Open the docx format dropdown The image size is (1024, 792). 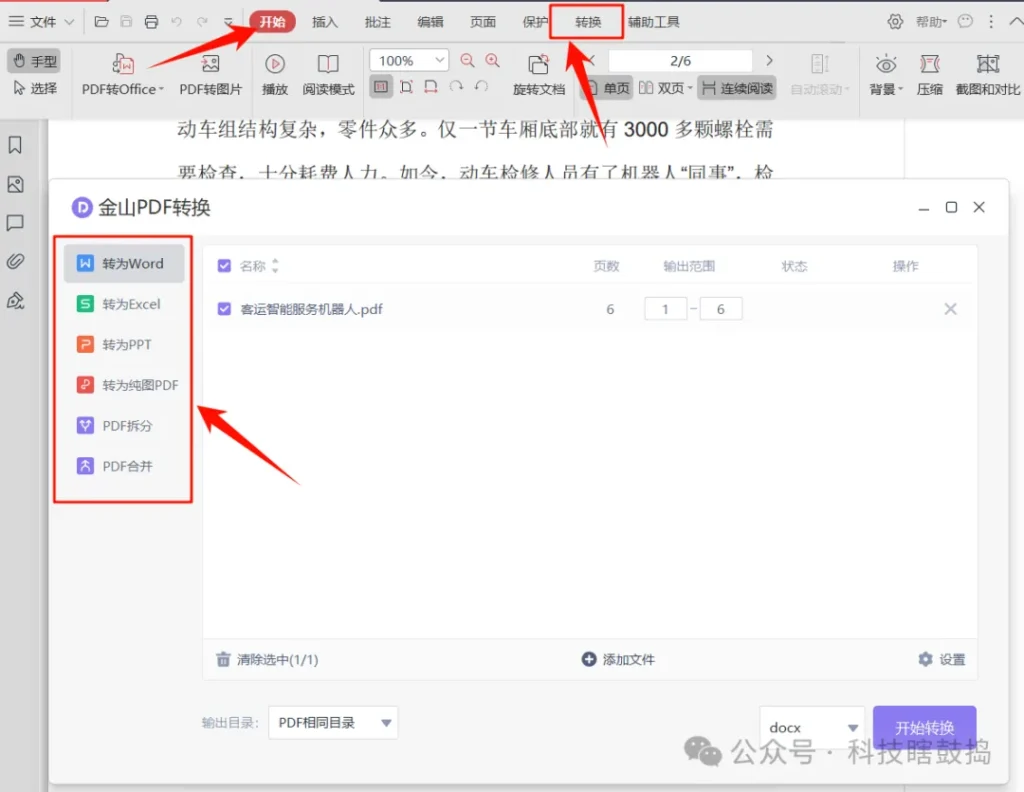[812, 727]
